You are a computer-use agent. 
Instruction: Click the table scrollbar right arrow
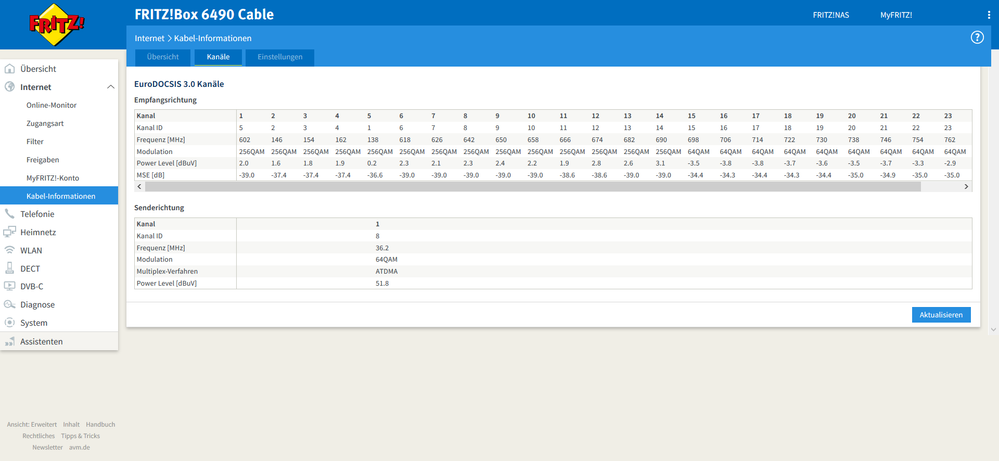(966, 187)
